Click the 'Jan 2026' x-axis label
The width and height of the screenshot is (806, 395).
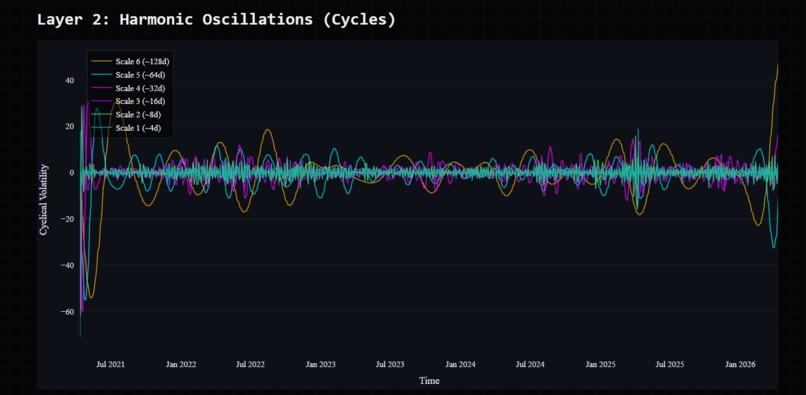pos(740,364)
